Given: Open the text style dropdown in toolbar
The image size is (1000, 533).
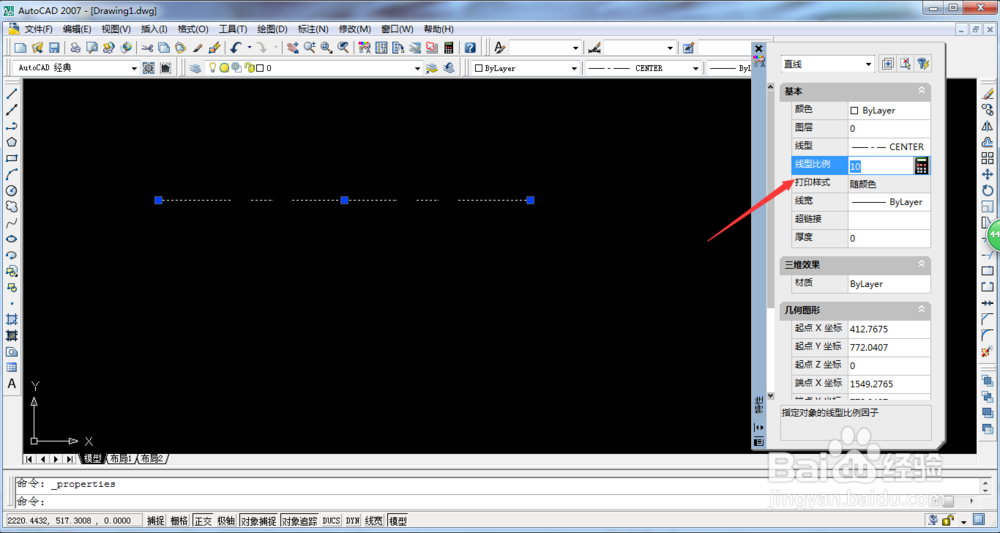Looking at the screenshot, I should pos(575,48).
